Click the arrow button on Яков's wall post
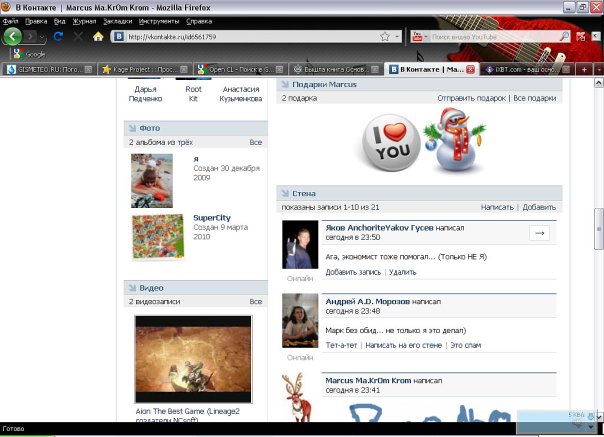The height and width of the screenshot is (437, 604). click(x=540, y=233)
